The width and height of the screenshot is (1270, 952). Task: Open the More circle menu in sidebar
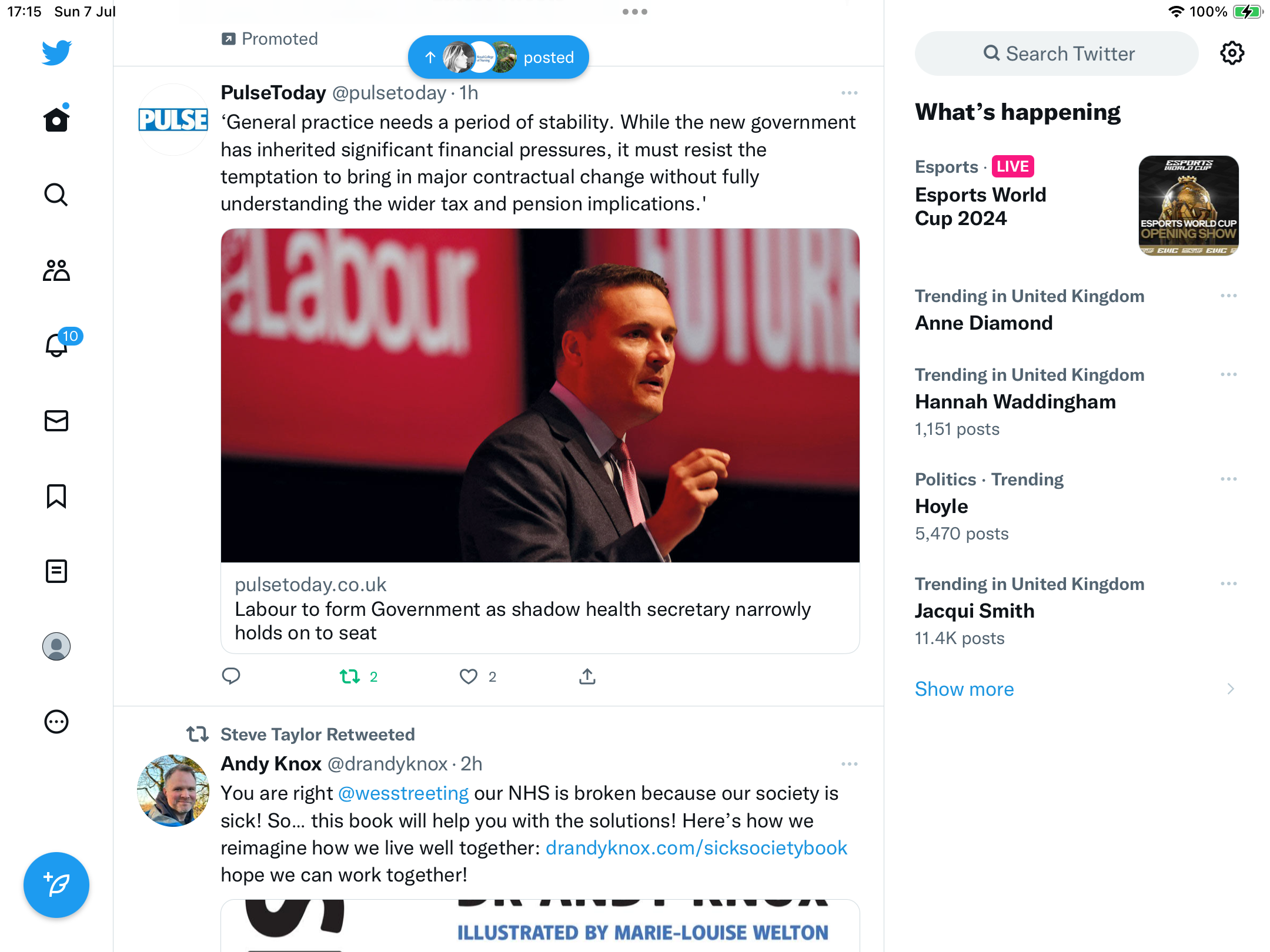click(x=56, y=722)
